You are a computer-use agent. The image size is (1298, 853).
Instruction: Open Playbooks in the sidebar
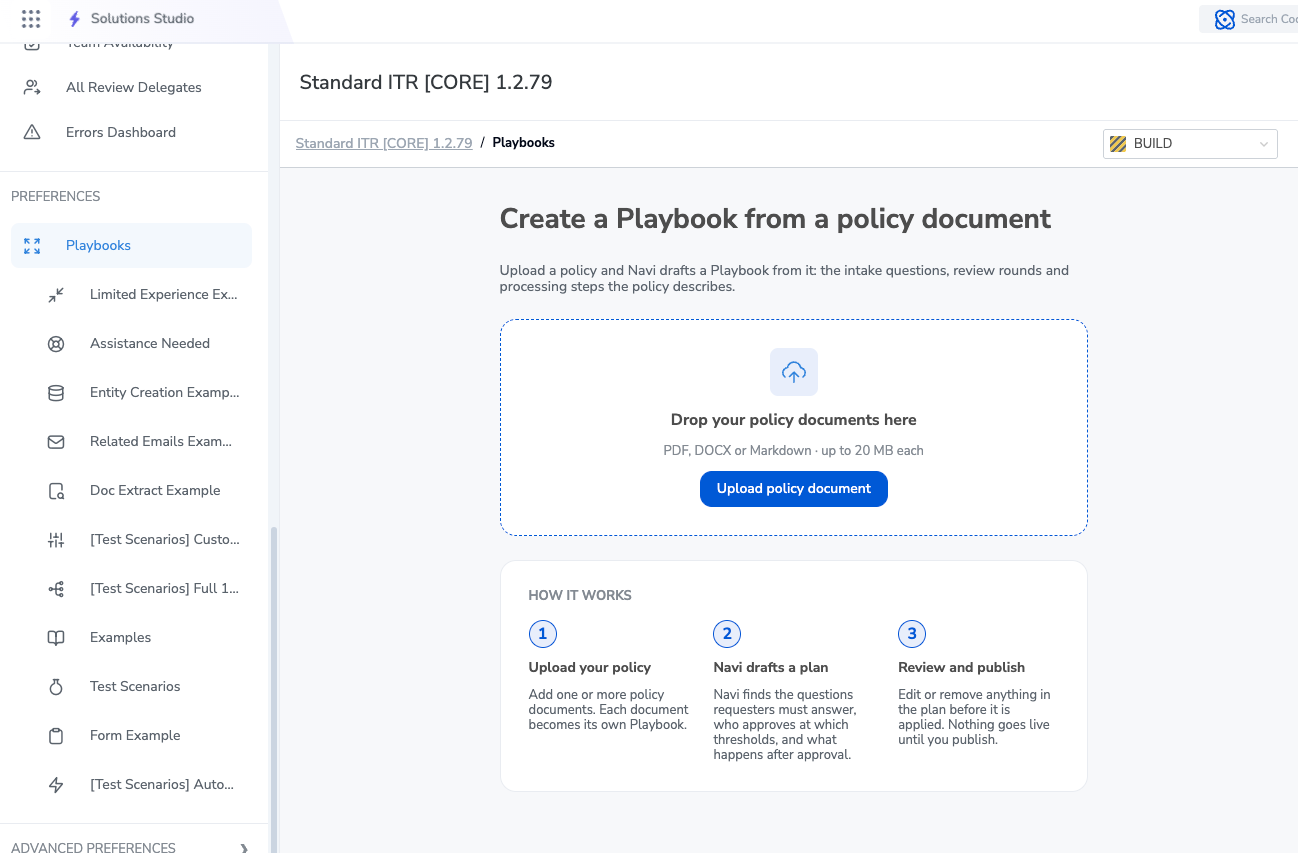(x=131, y=245)
